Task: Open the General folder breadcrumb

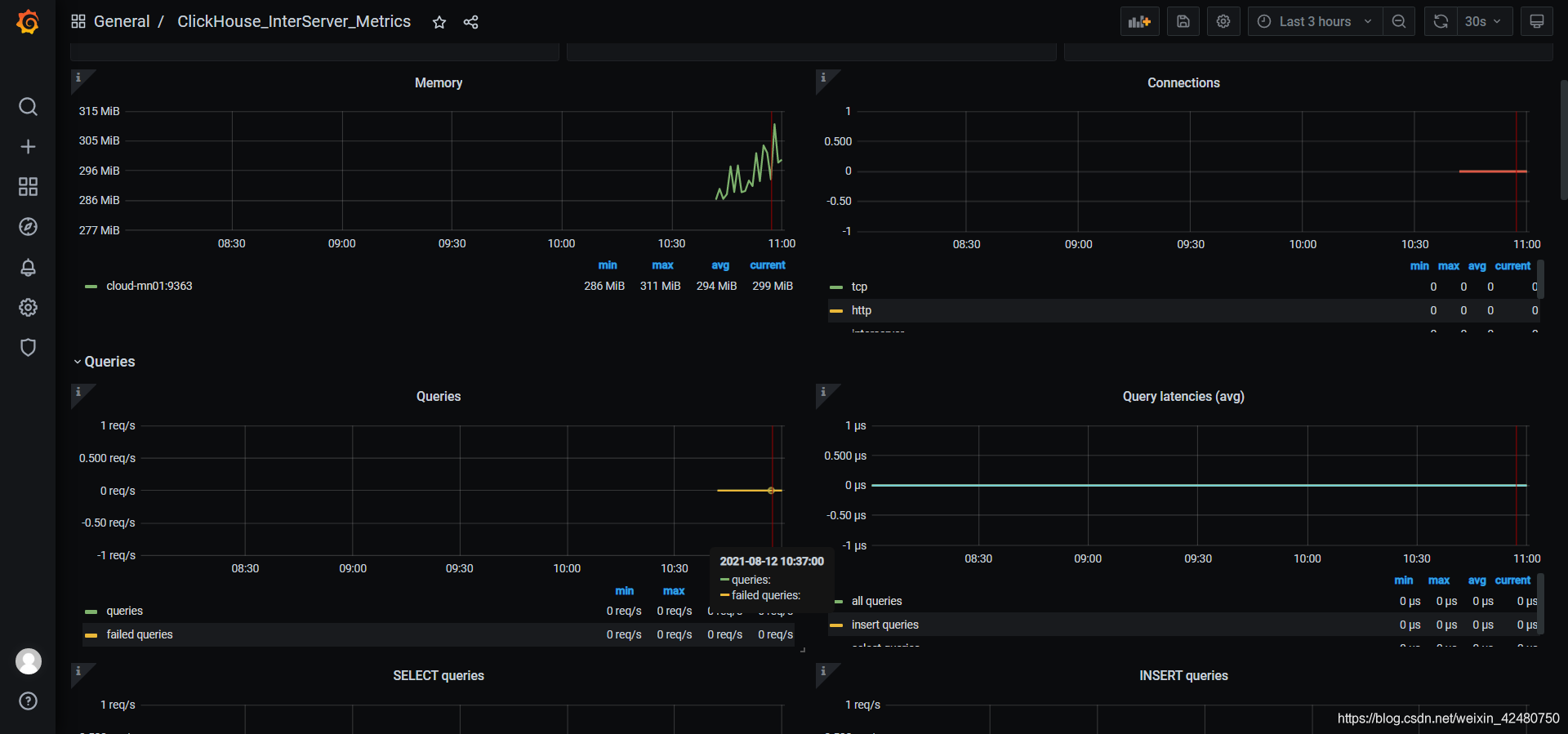Action: click(x=122, y=21)
